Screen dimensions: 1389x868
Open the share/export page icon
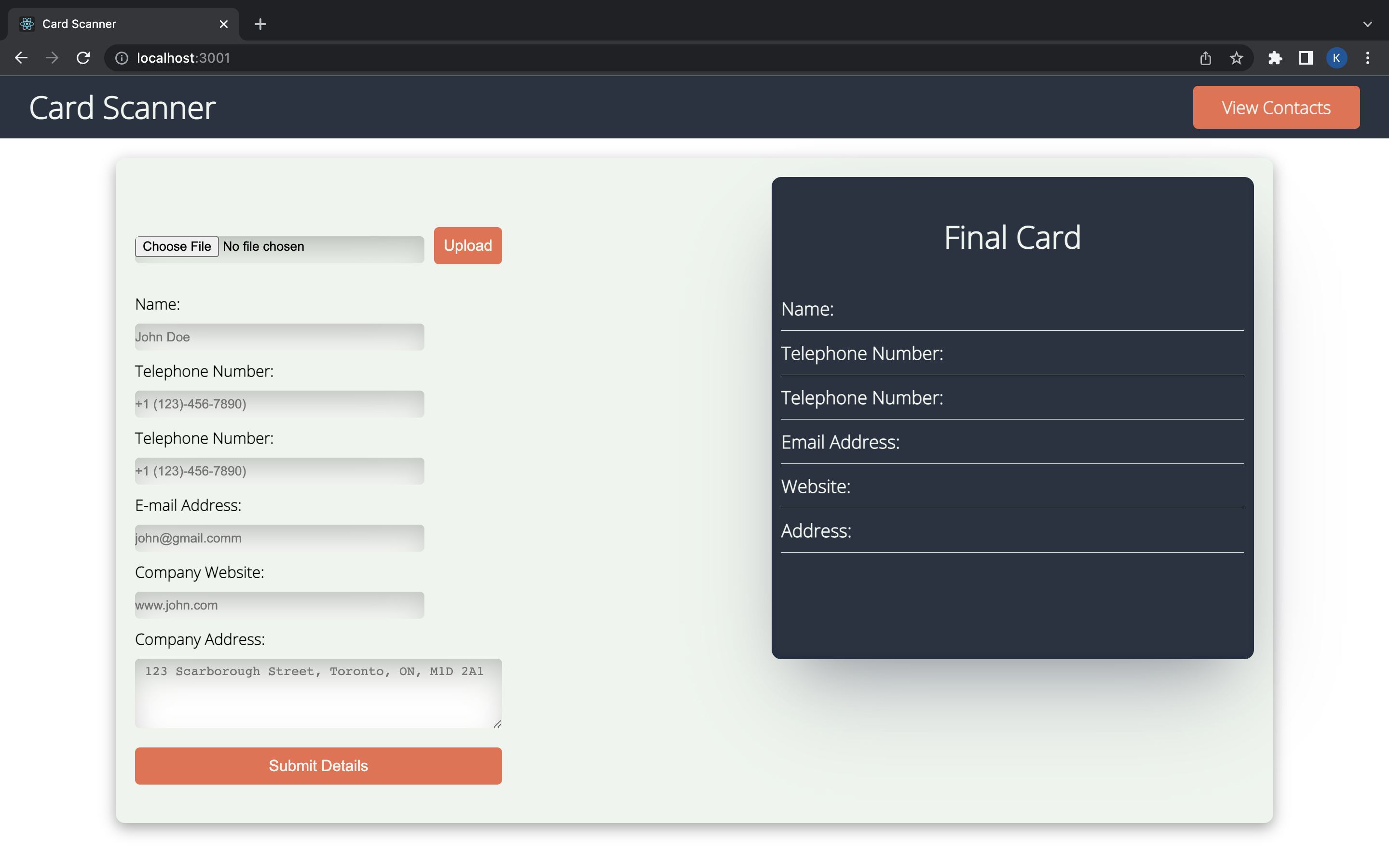pyautogui.click(x=1205, y=57)
